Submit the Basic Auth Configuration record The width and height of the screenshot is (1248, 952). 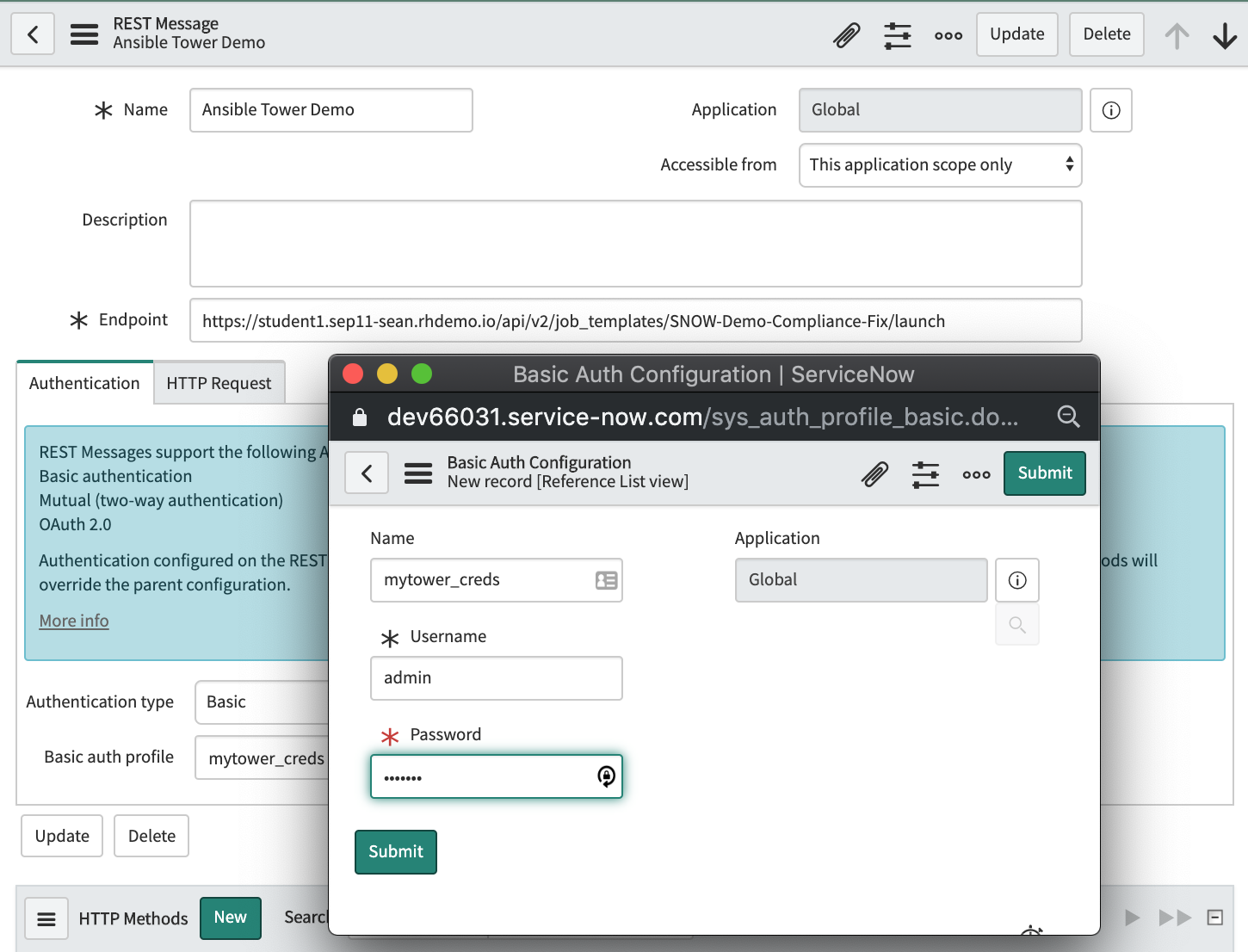pyautogui.click(x=1044, y=473)
